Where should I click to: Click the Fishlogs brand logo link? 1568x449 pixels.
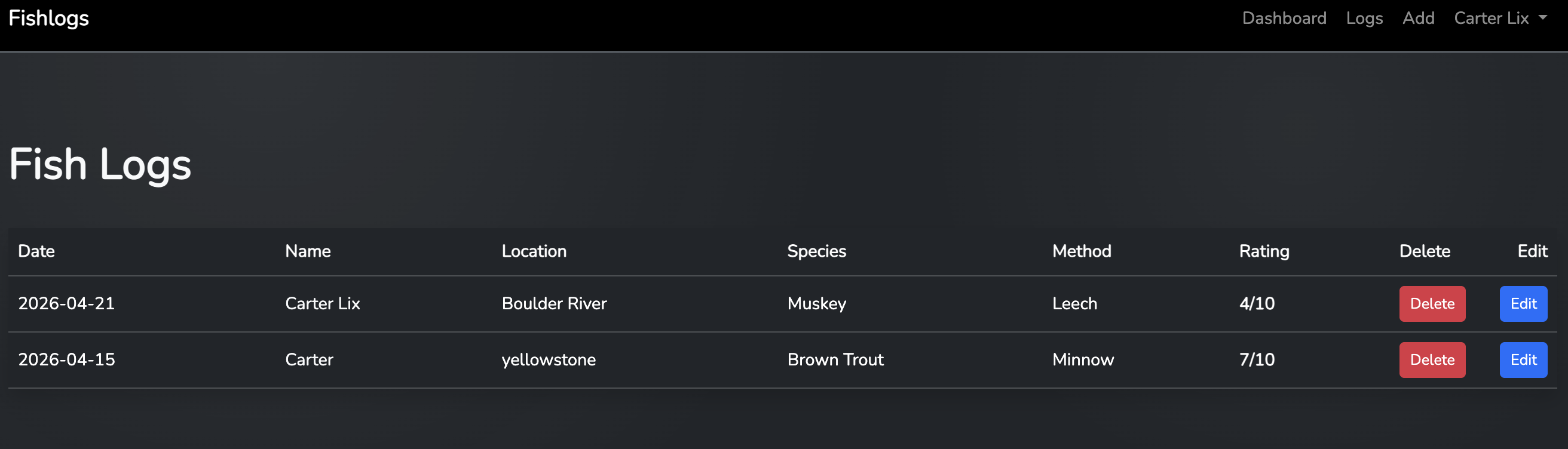click(x=48, y=19)
